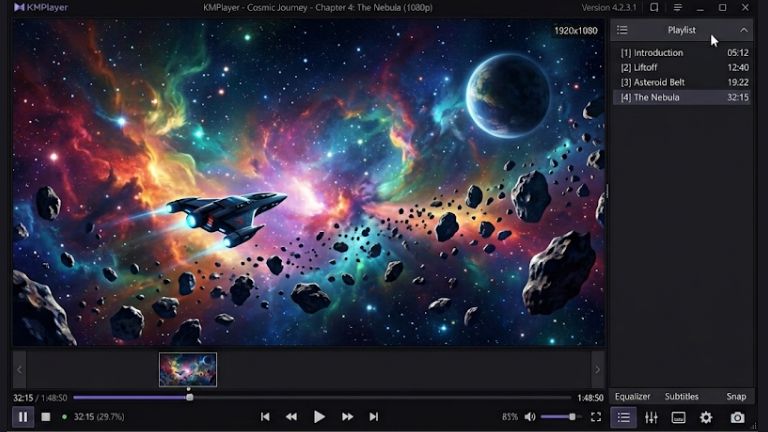Take a snapshot with the camera icon

click(x=737, y=417)
